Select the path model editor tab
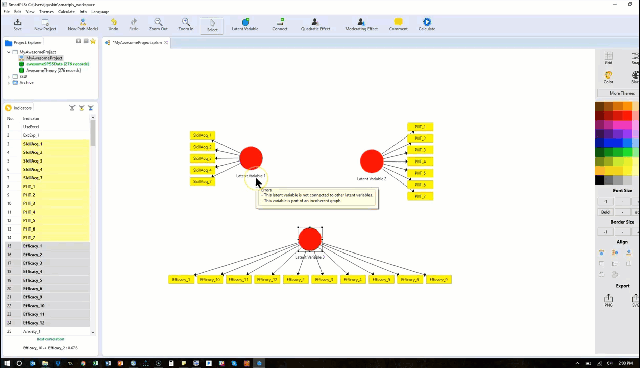 tap(137, 42)
